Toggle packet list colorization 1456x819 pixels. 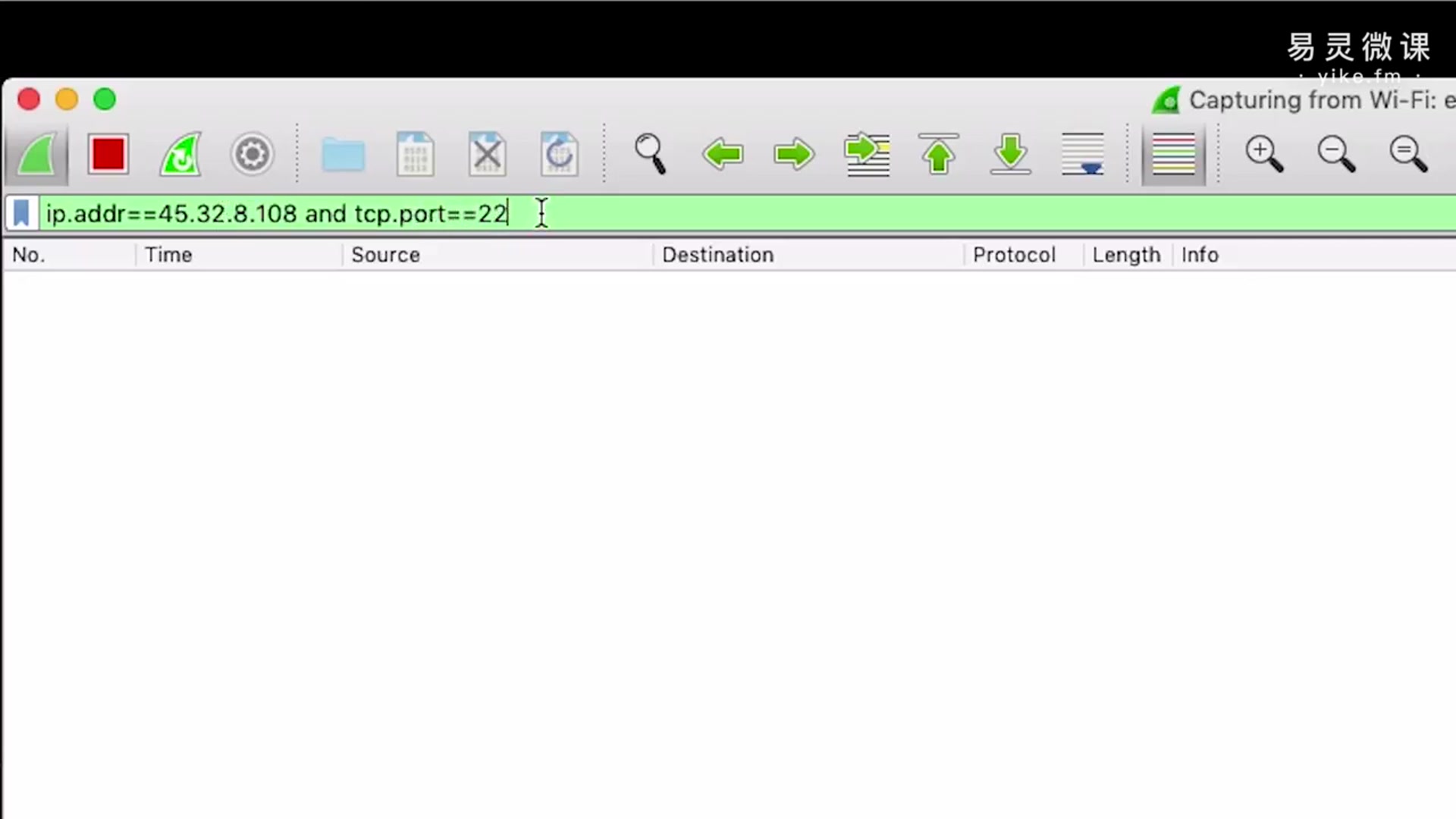(1173, 155)
